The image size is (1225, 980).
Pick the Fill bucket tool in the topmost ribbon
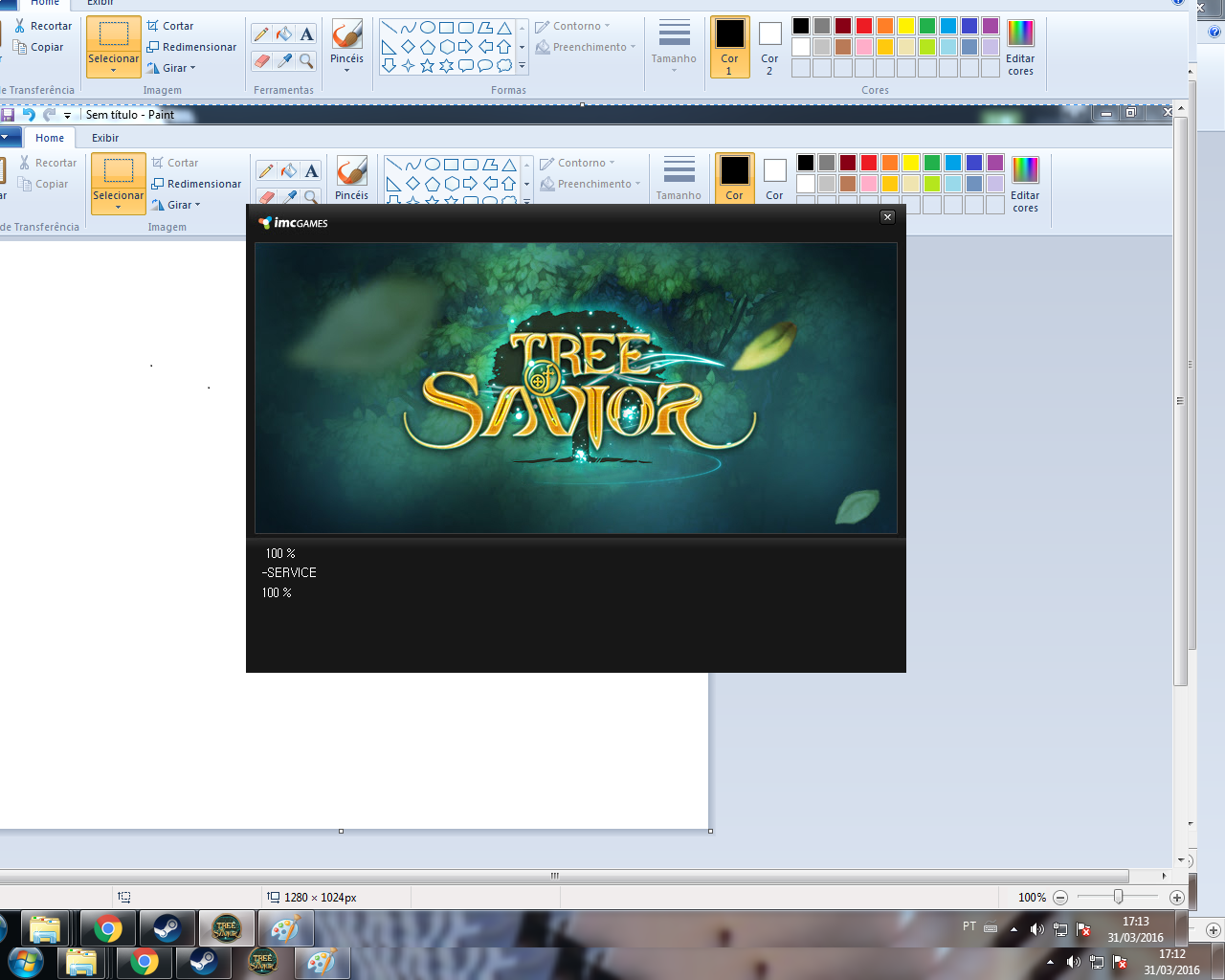coord(284,34)
